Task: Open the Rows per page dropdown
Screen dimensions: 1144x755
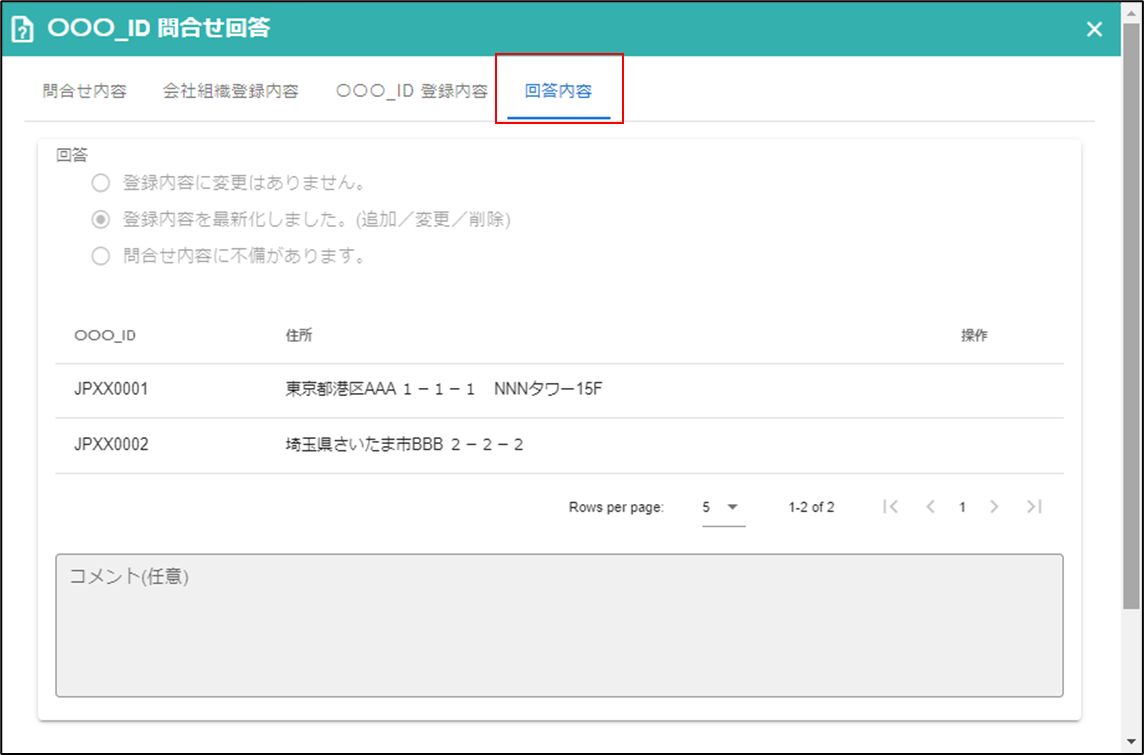Action: [x=723, y=507]
